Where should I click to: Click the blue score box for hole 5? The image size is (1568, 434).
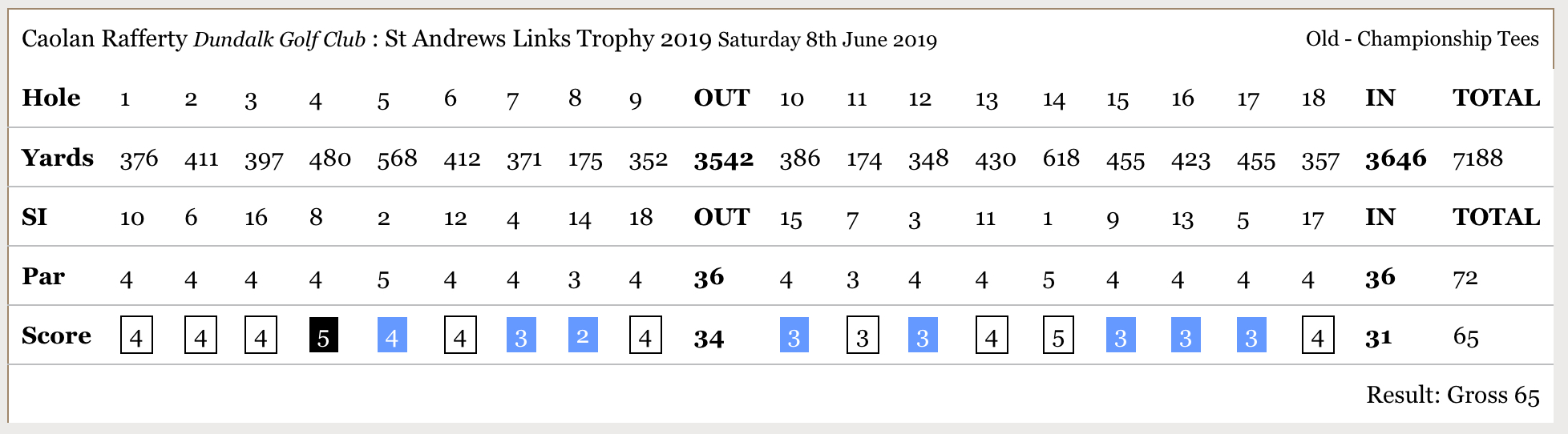[x=392, y=335]
